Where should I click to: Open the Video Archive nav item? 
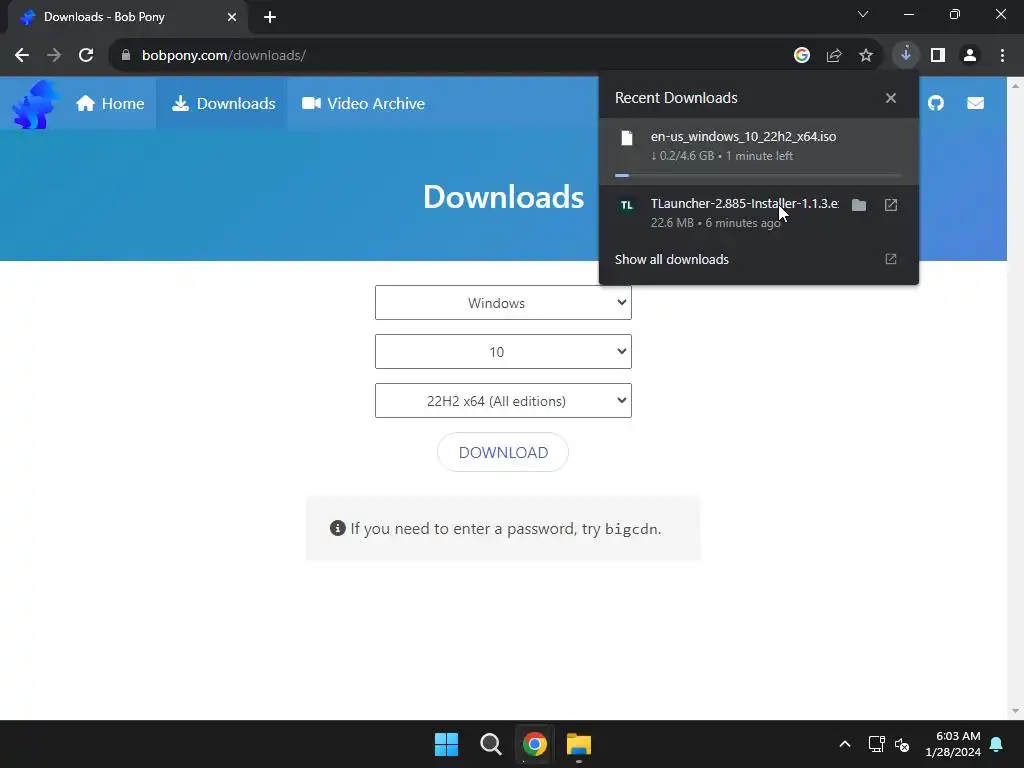coord(363,103)
